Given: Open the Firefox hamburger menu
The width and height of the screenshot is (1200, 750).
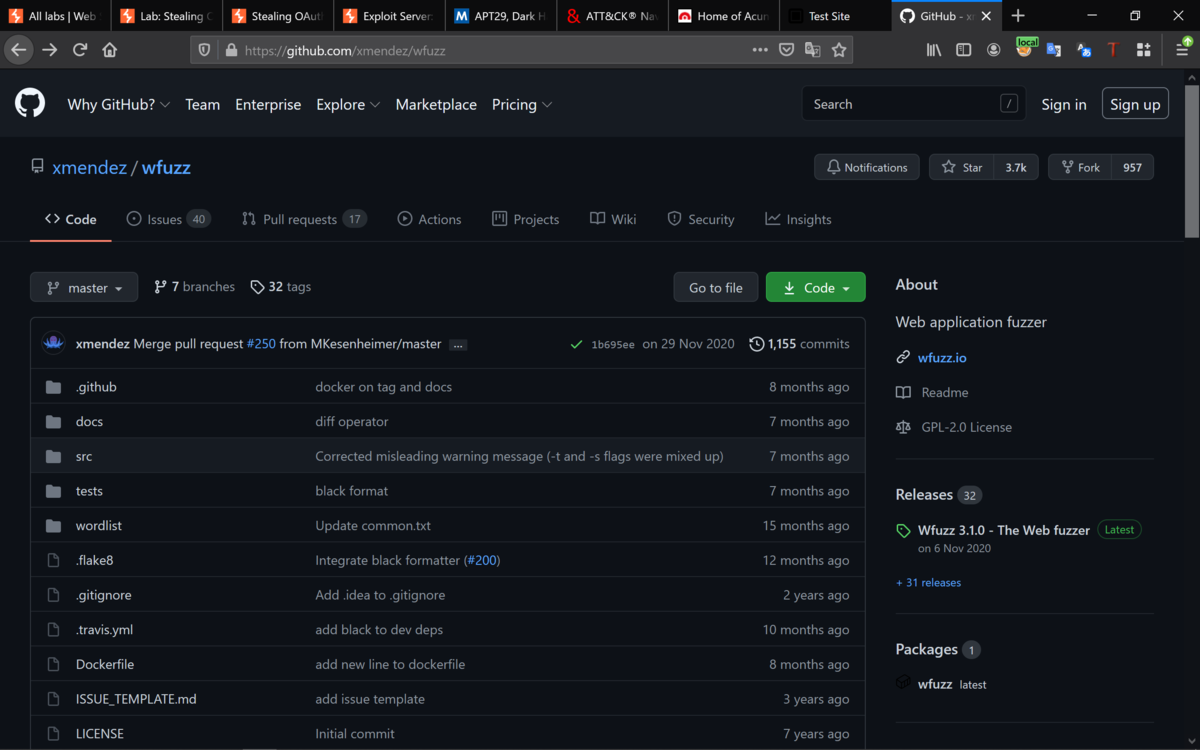Looking at the screenshot, I should [1182, 50].
